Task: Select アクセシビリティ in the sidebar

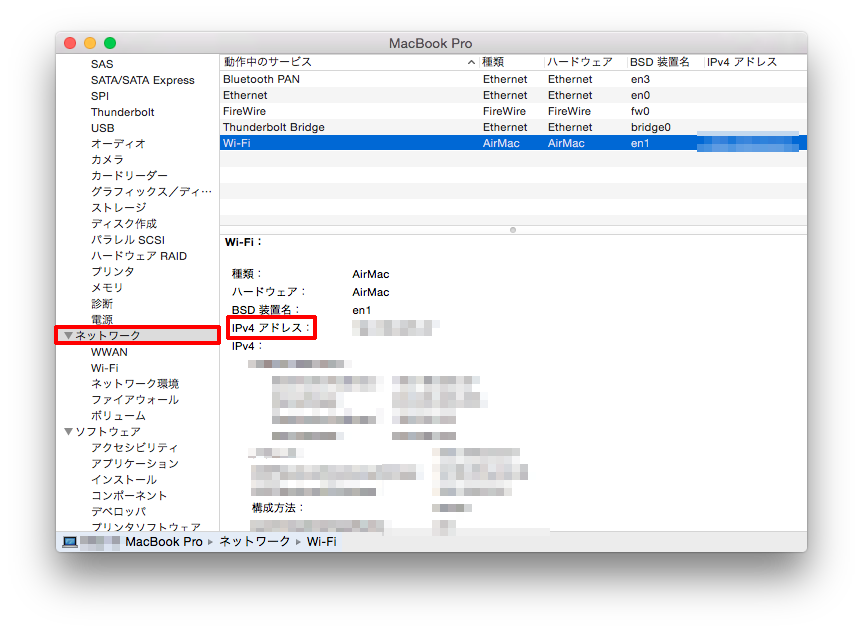Action: pyautogui.click(x=135, y=448)
